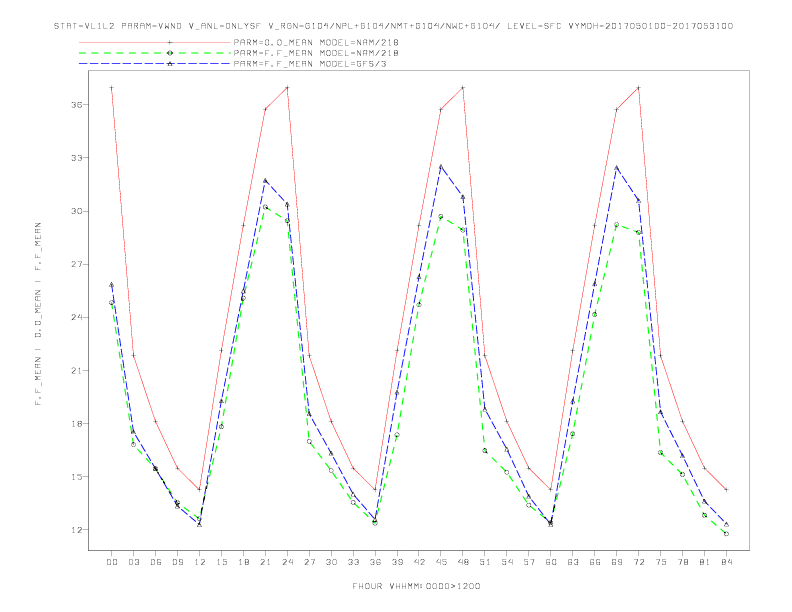This screenshot has width=792, height=612.
Task: Click x-axis hour label 24
Action: 287,562
